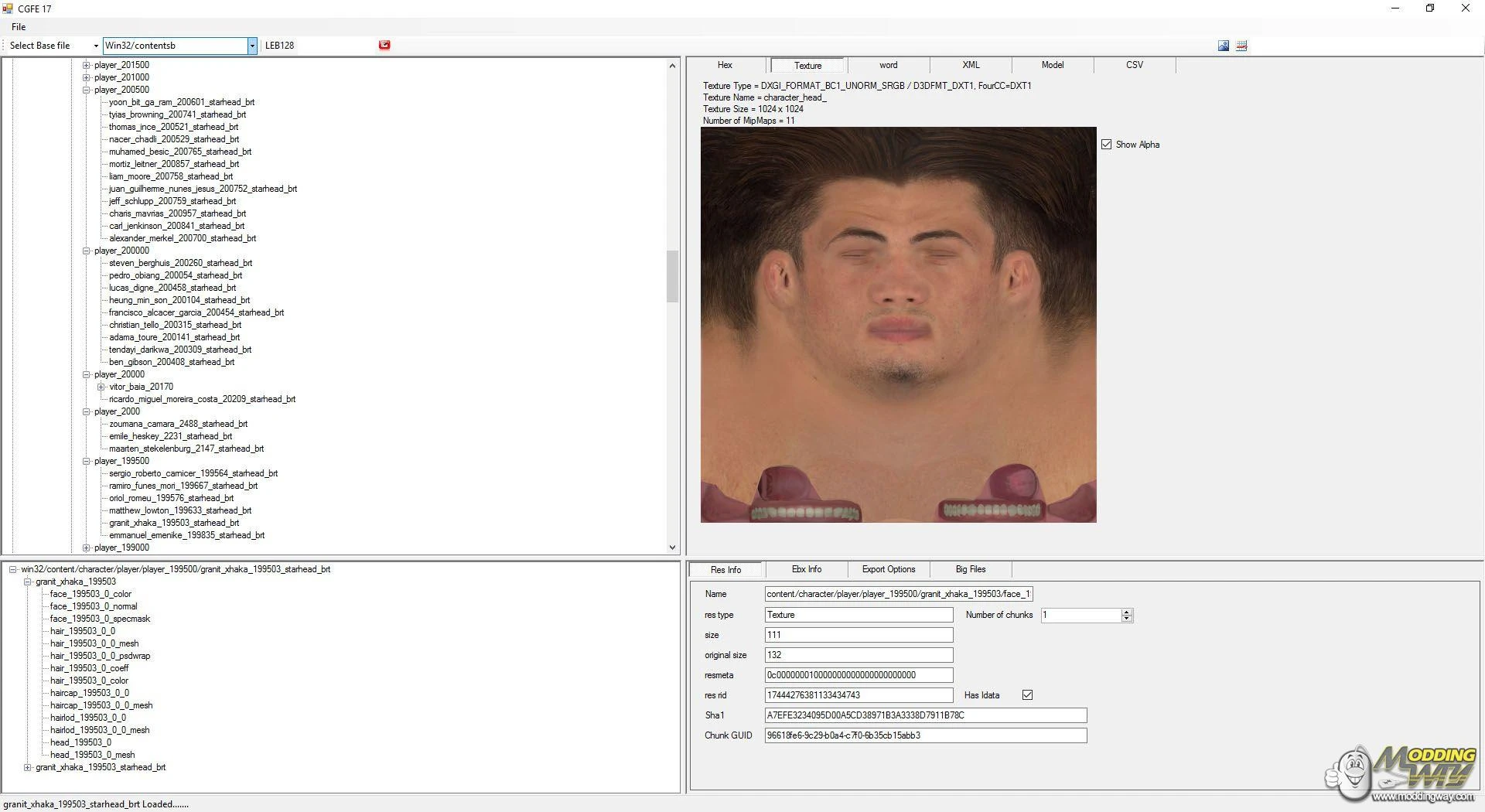
Task: Enable Show Alpha for the texture preview
Action: tap(1108, 144)
